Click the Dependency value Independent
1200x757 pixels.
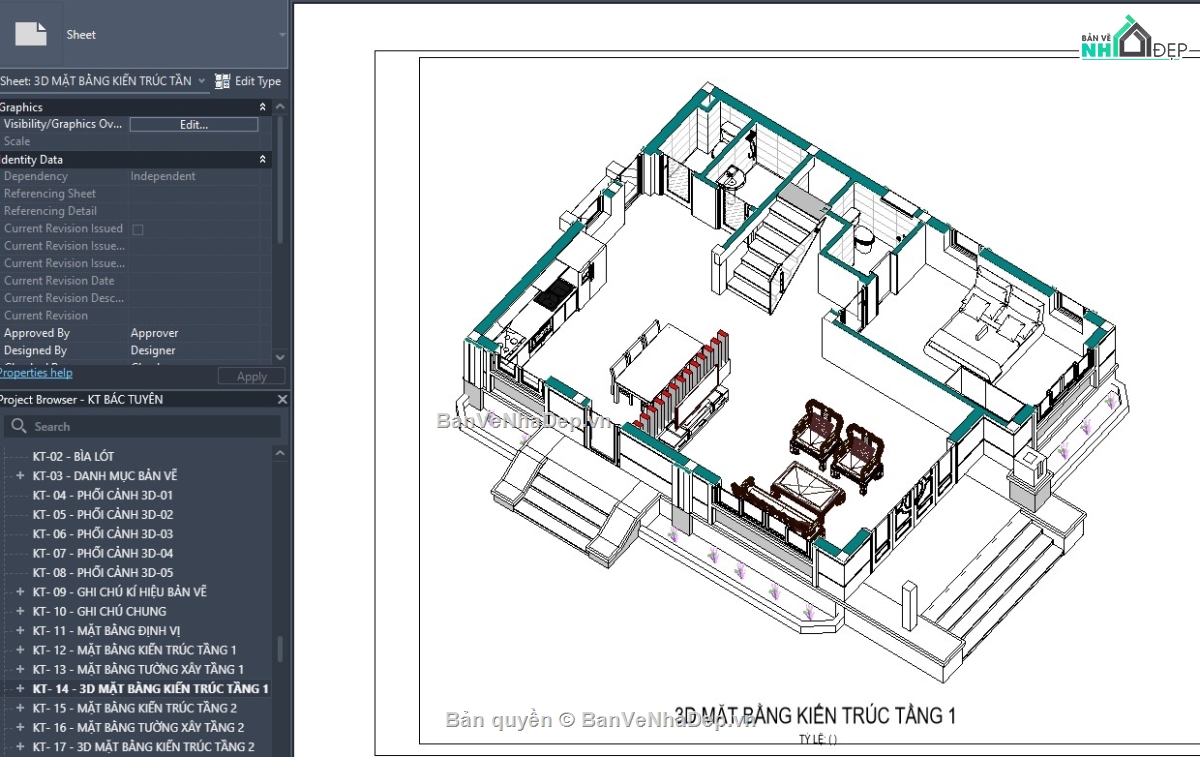pos(163,177)
